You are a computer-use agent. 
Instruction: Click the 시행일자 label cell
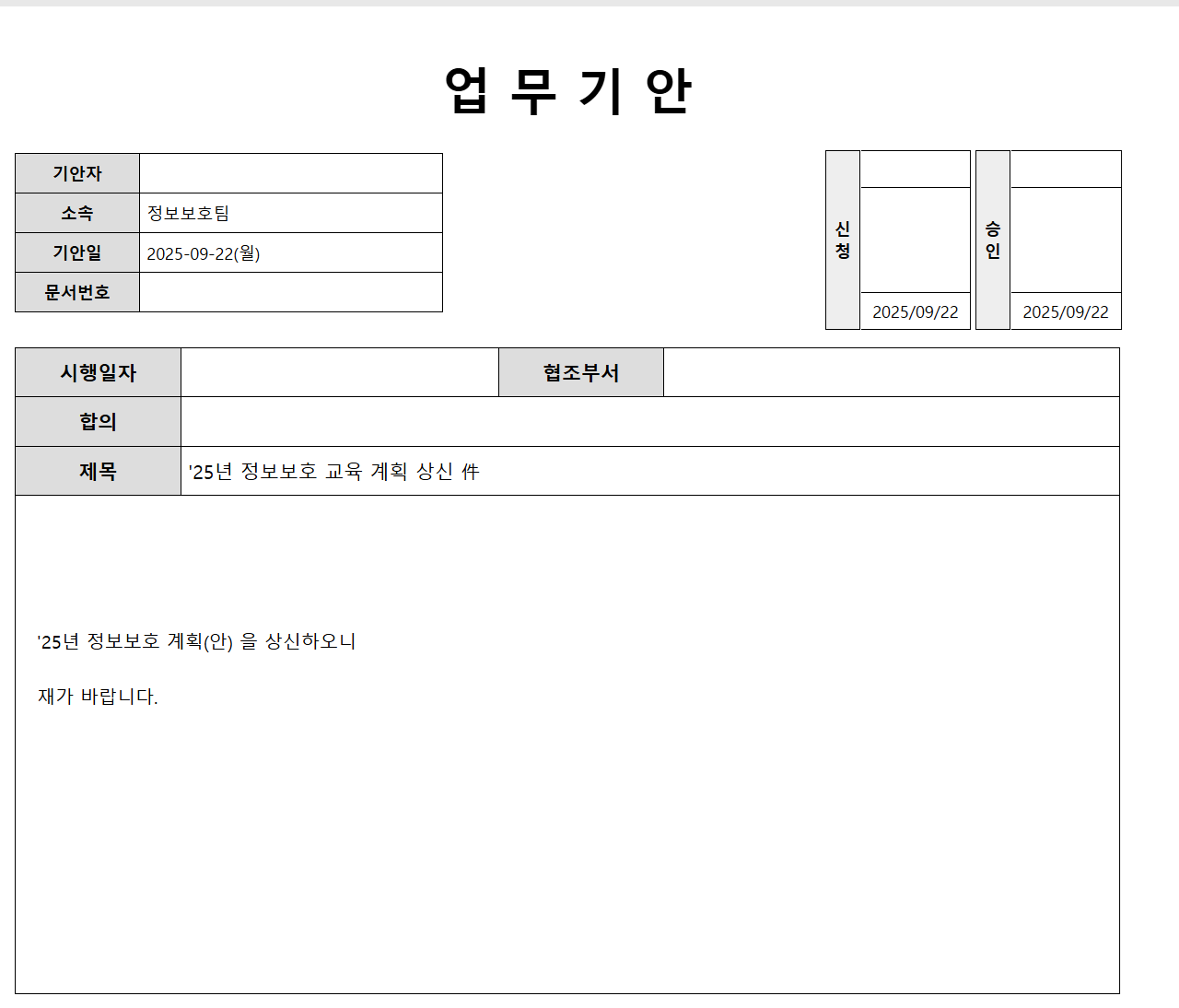coord(98,372)
